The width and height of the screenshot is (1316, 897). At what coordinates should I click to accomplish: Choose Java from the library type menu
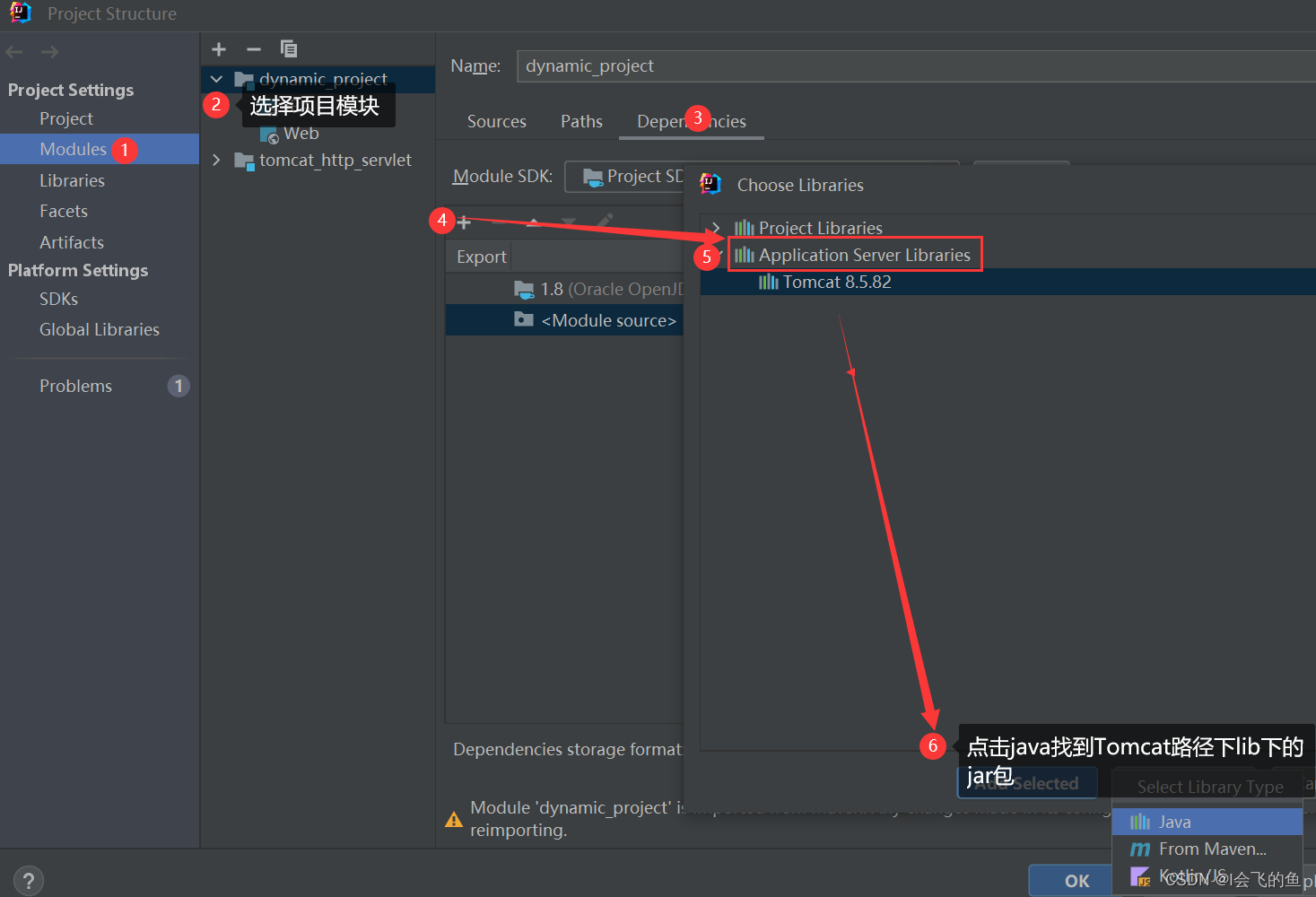[1207, 822]
